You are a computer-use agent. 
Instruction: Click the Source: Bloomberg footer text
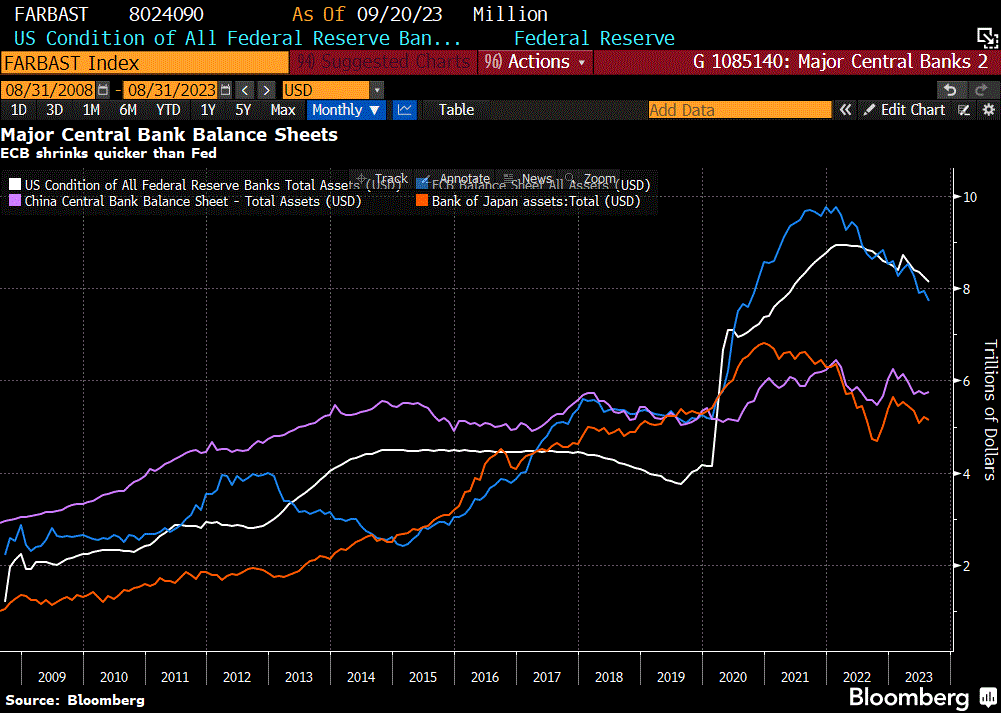tap(75, 700)
